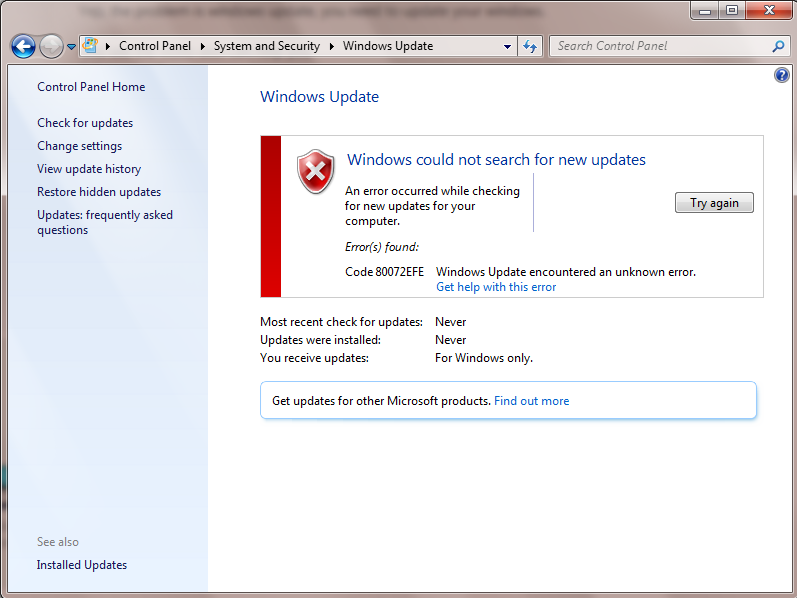Open Get help with this error link
Viewport: 797px width, 598px height.
(496, 287)
